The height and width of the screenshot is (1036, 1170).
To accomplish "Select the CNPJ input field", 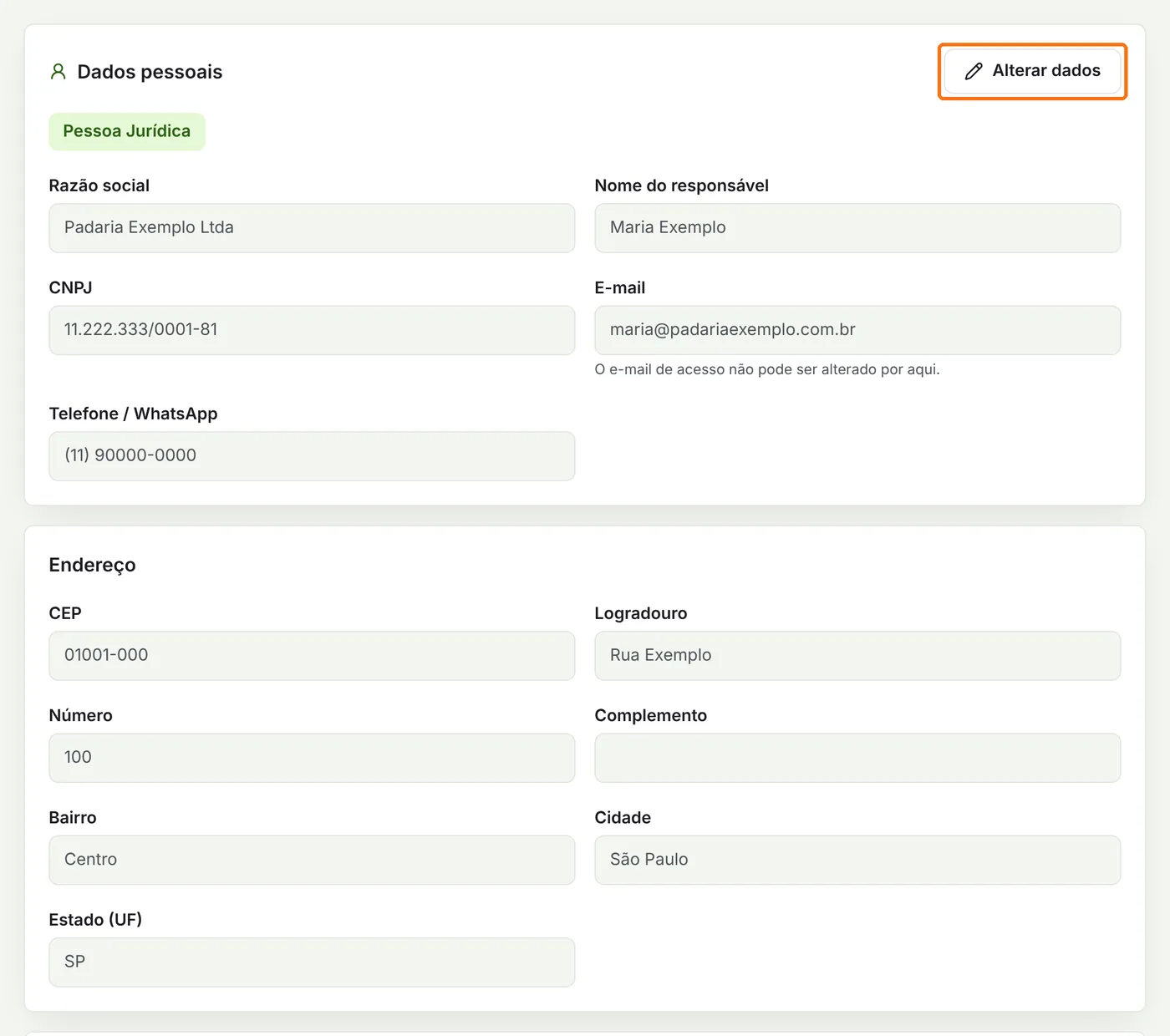I will (x=312, y=330).
